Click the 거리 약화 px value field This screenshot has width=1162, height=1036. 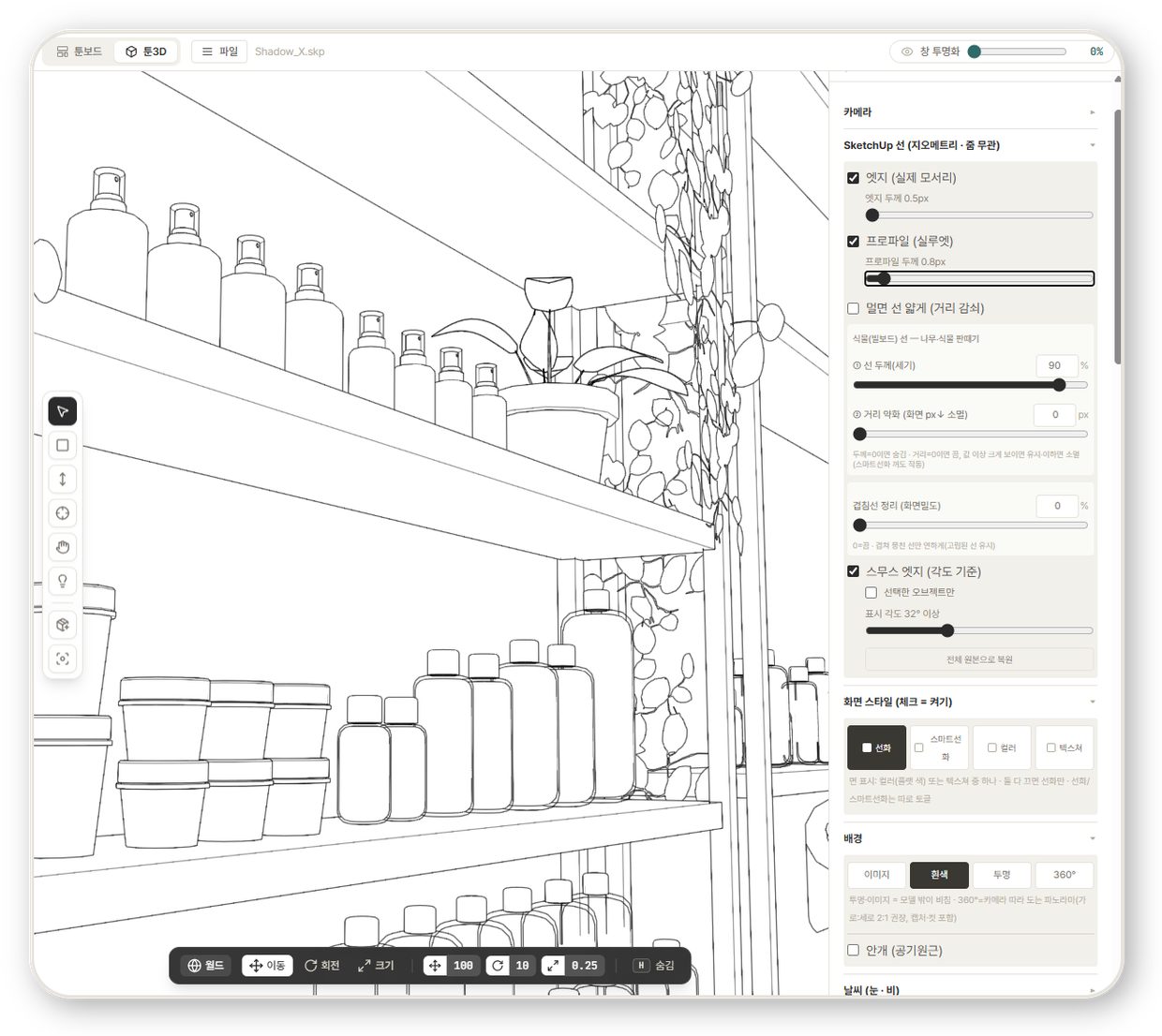click(1054, 414)
